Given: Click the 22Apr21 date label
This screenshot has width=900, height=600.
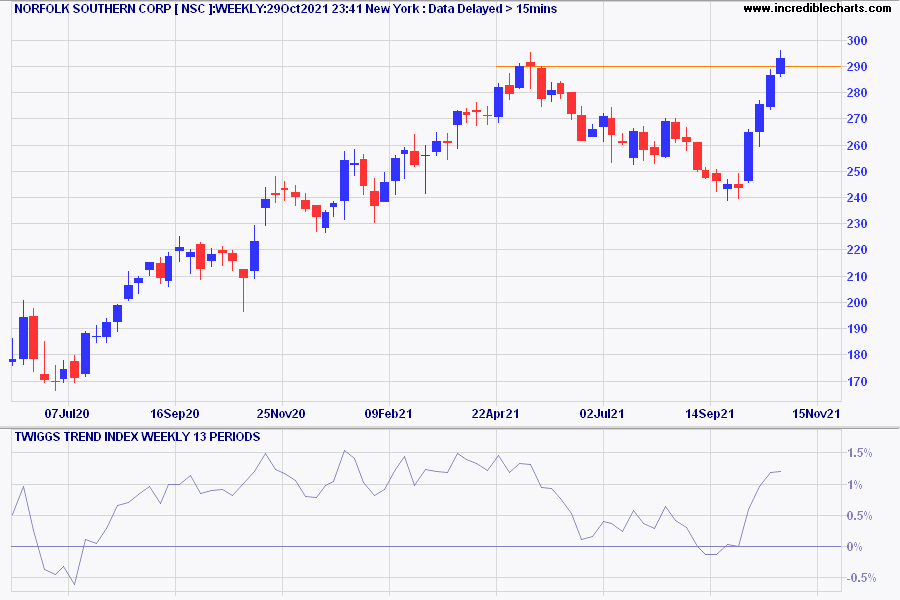Looking at the screenshot, I should click(x=495, y=413).
